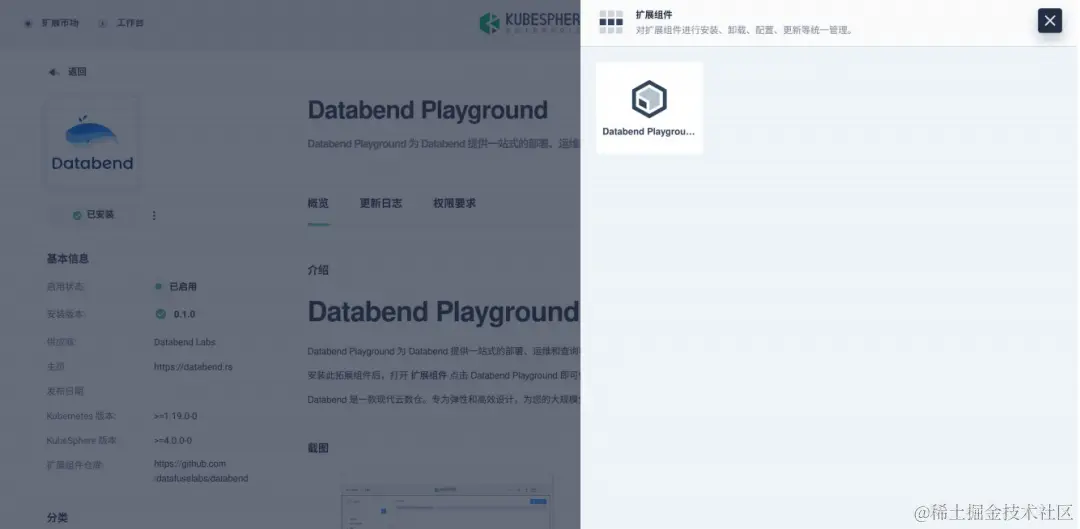
Task: Click the back arrow icon beside 返回
Action: [x=53, y=72]
